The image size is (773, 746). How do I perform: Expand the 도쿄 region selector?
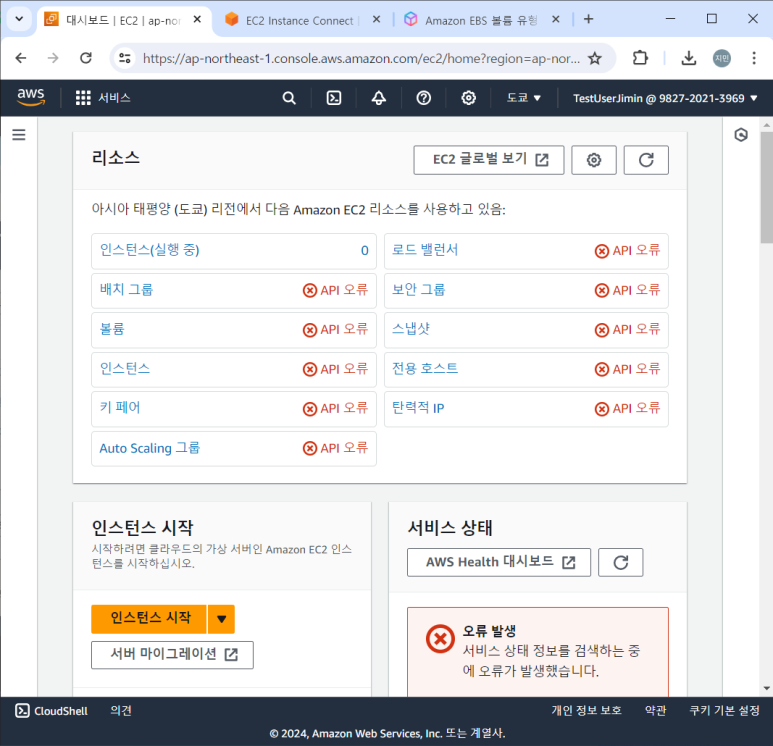[524, 98]
